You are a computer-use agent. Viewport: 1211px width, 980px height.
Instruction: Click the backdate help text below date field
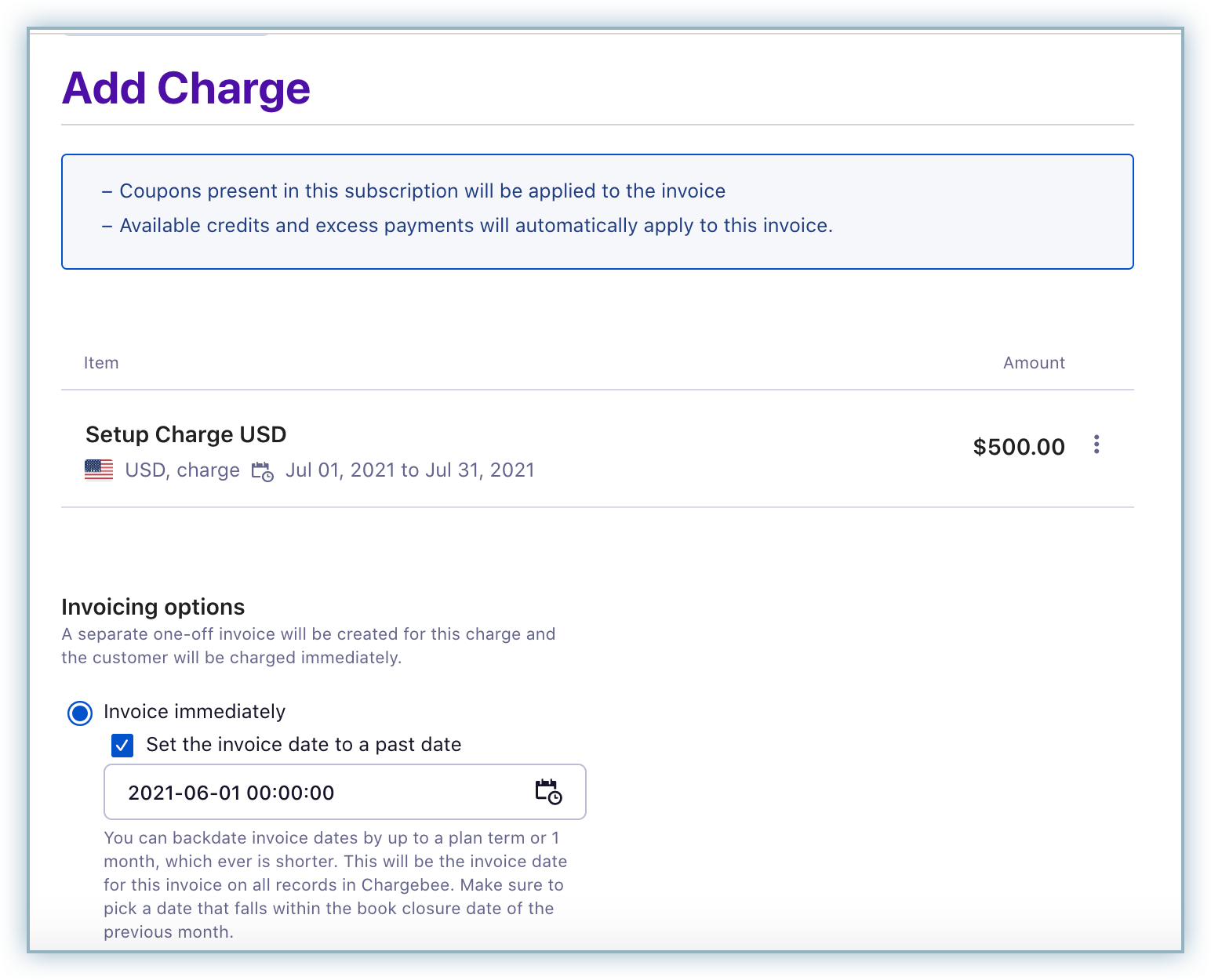335,884
